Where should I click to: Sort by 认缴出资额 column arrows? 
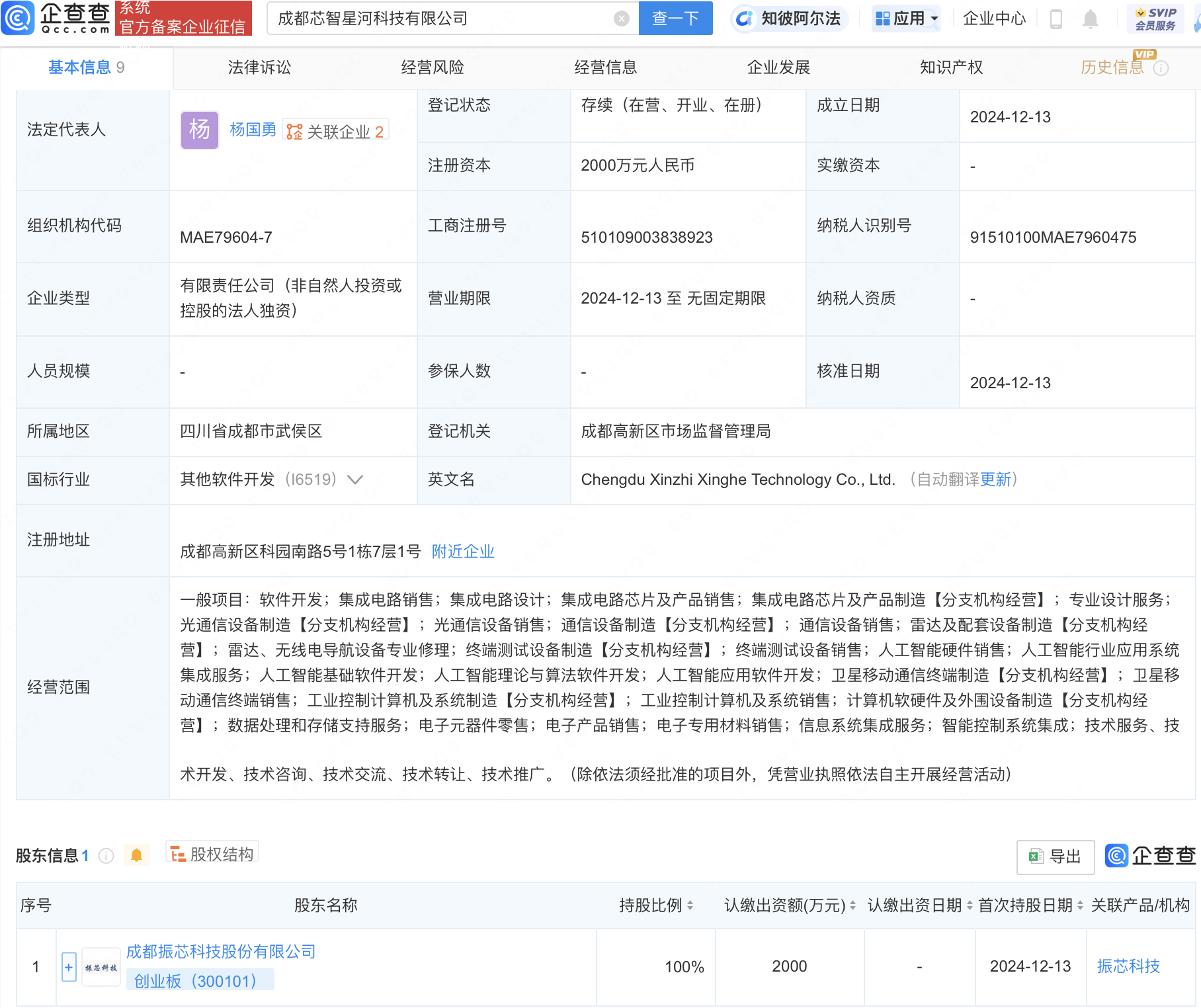coord(852,905)
